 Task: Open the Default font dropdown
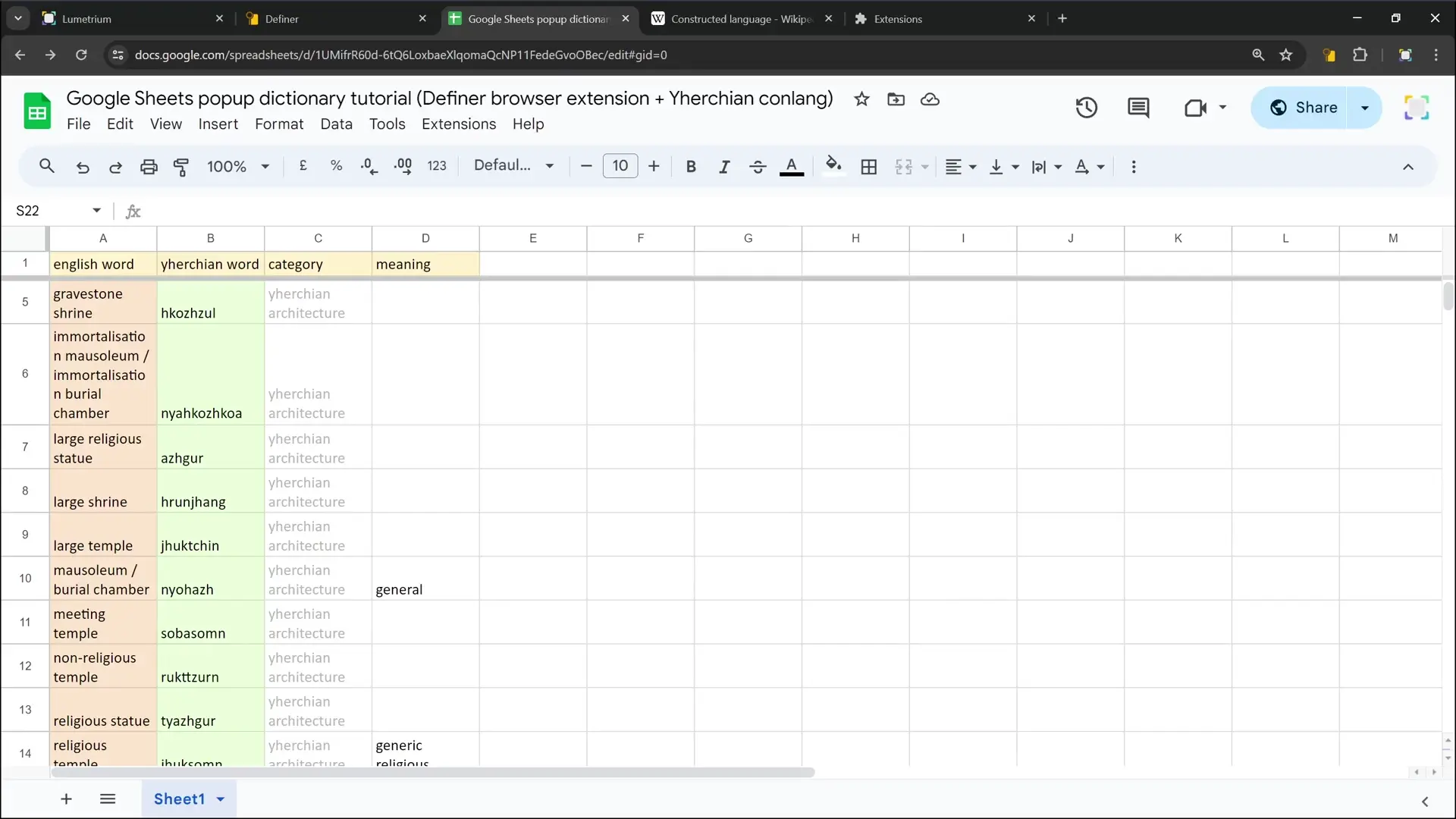(513, 166)
